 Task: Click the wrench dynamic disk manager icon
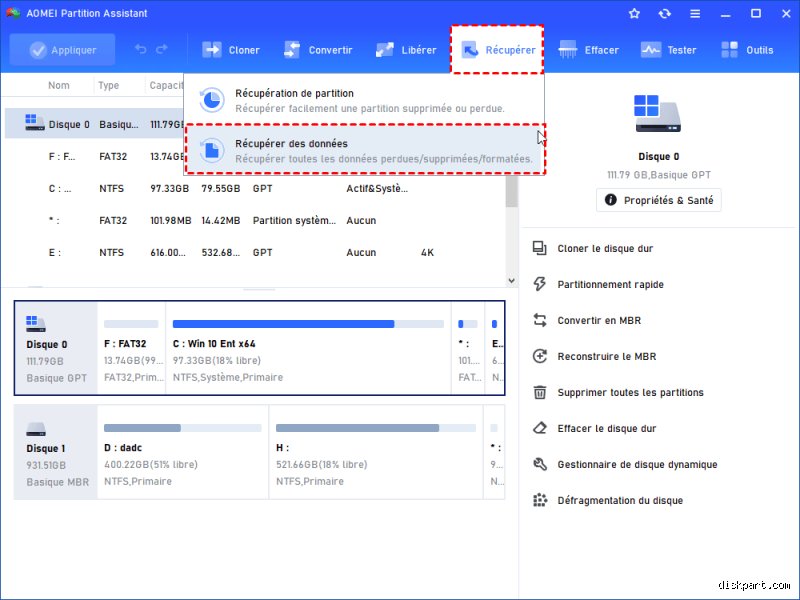[x=540, y=464]
